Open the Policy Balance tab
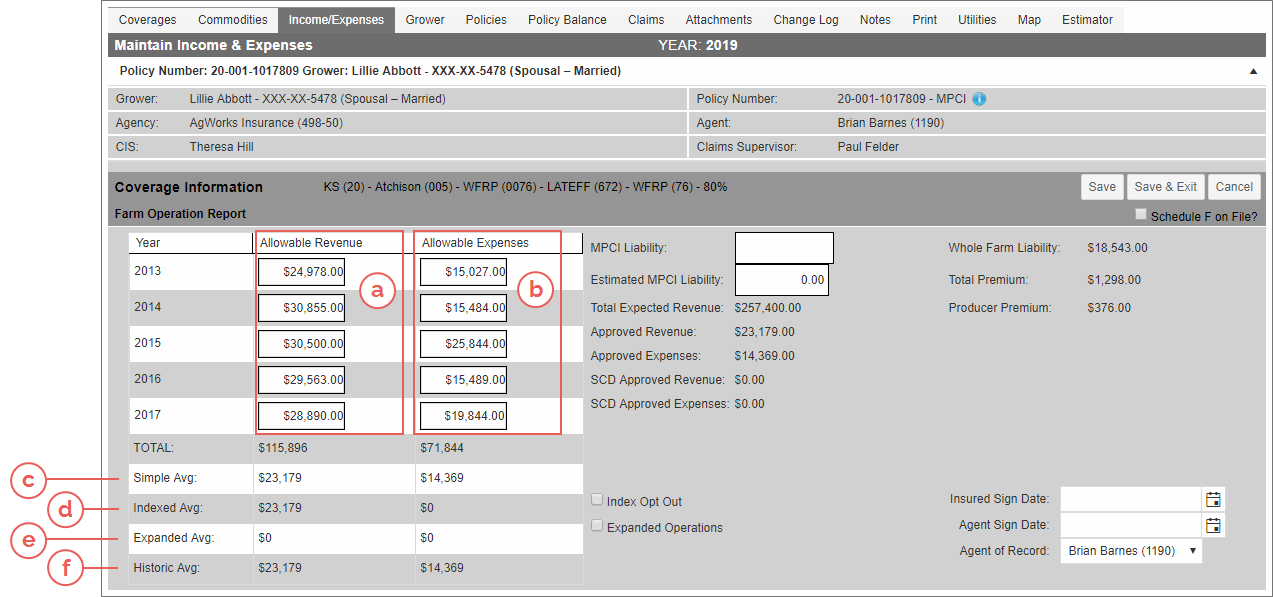Image resolution: width=1273 pixels, height=597 pixels. [567, 20]
